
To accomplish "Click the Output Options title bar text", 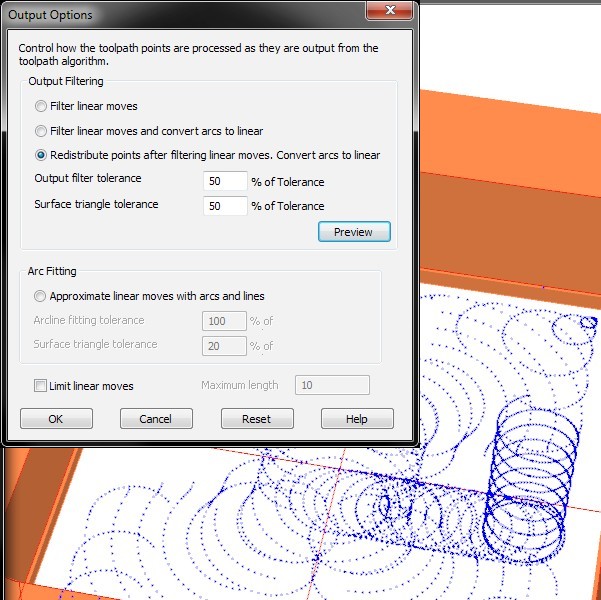I will [x=51, y=15].
